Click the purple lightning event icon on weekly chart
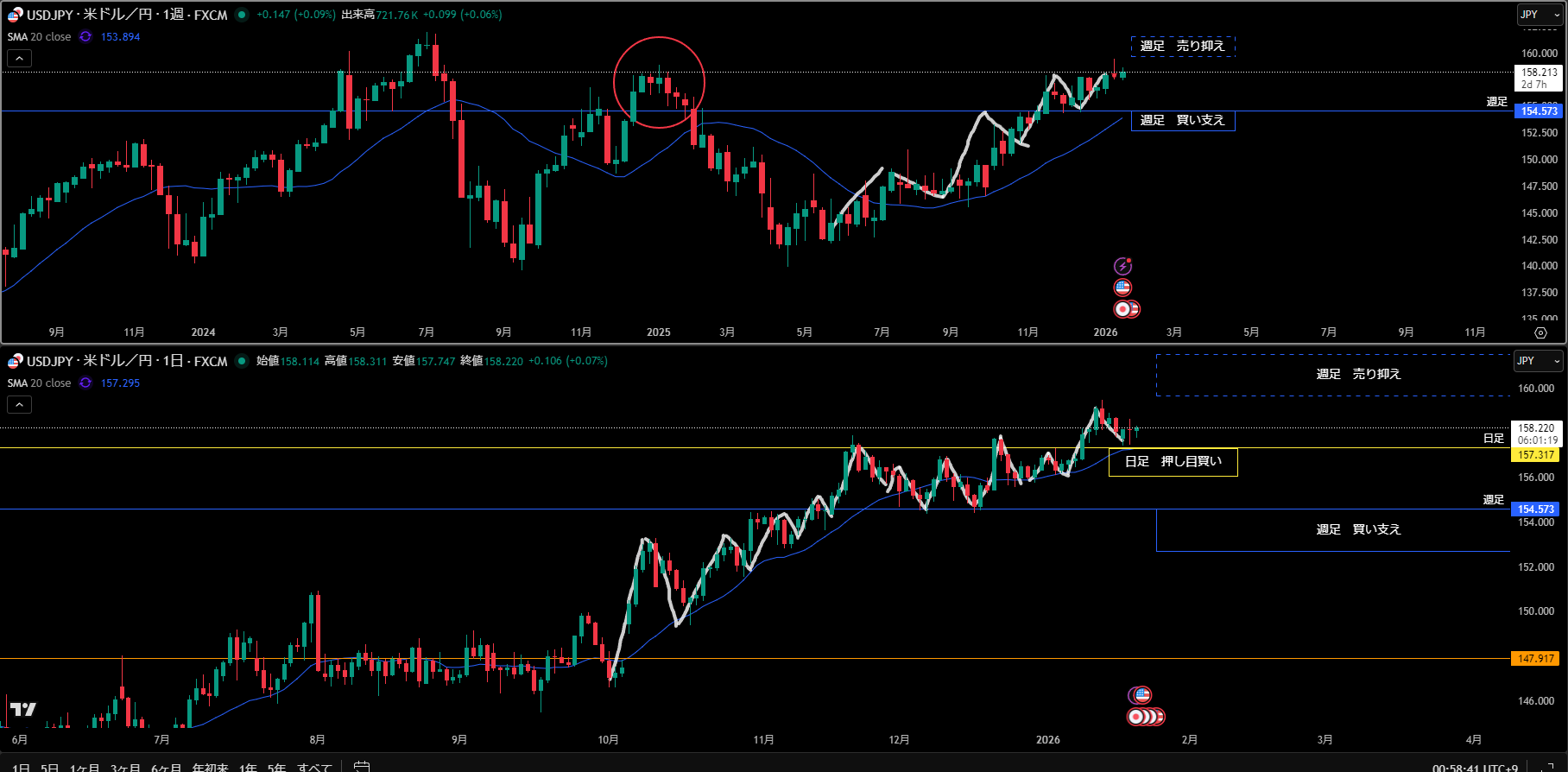Image resolution: width=1568 pixels, height=772 pixels. (1122, 266)
